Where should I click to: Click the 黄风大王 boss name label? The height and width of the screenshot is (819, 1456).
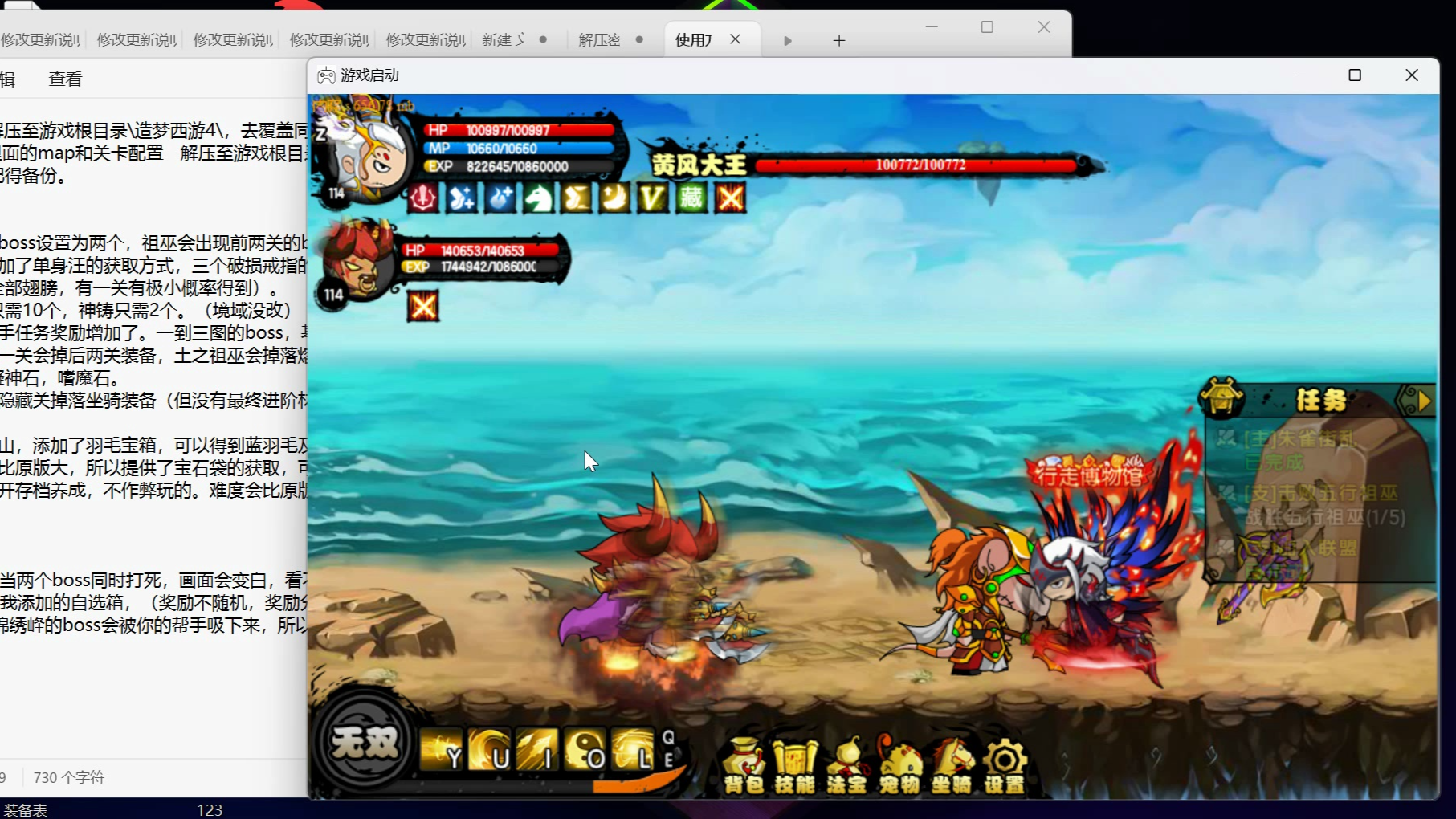pyautogui.click(x=699, y=165)
